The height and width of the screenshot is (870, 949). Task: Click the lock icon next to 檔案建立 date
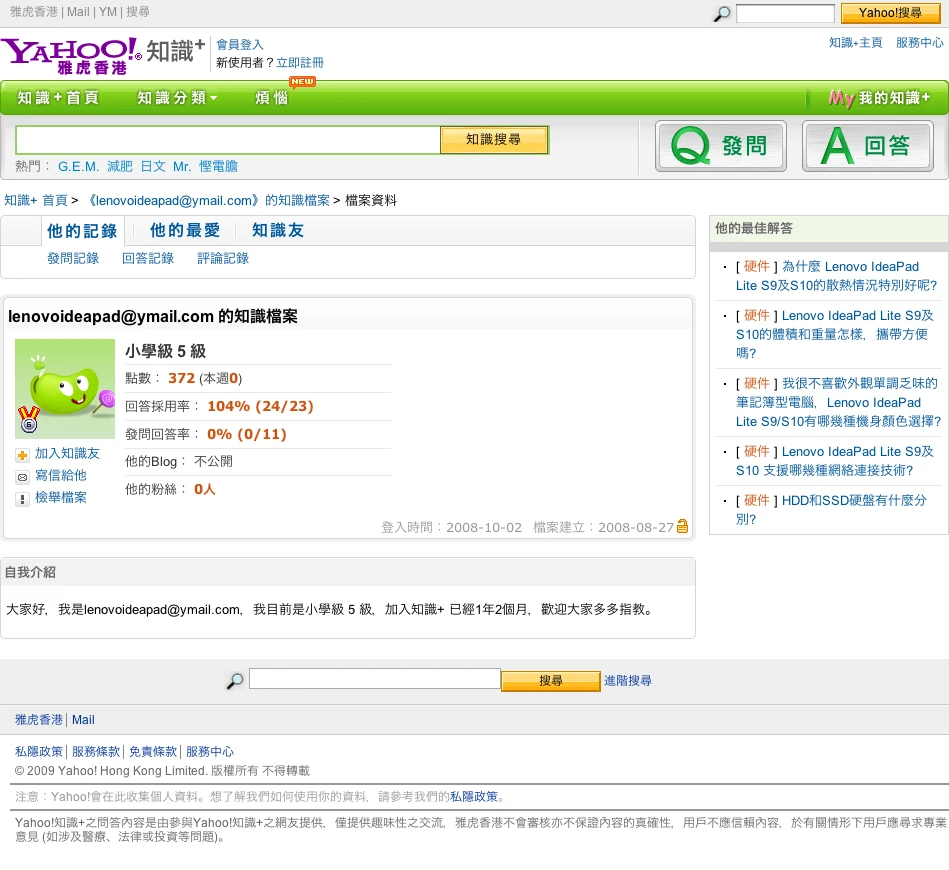682,525
